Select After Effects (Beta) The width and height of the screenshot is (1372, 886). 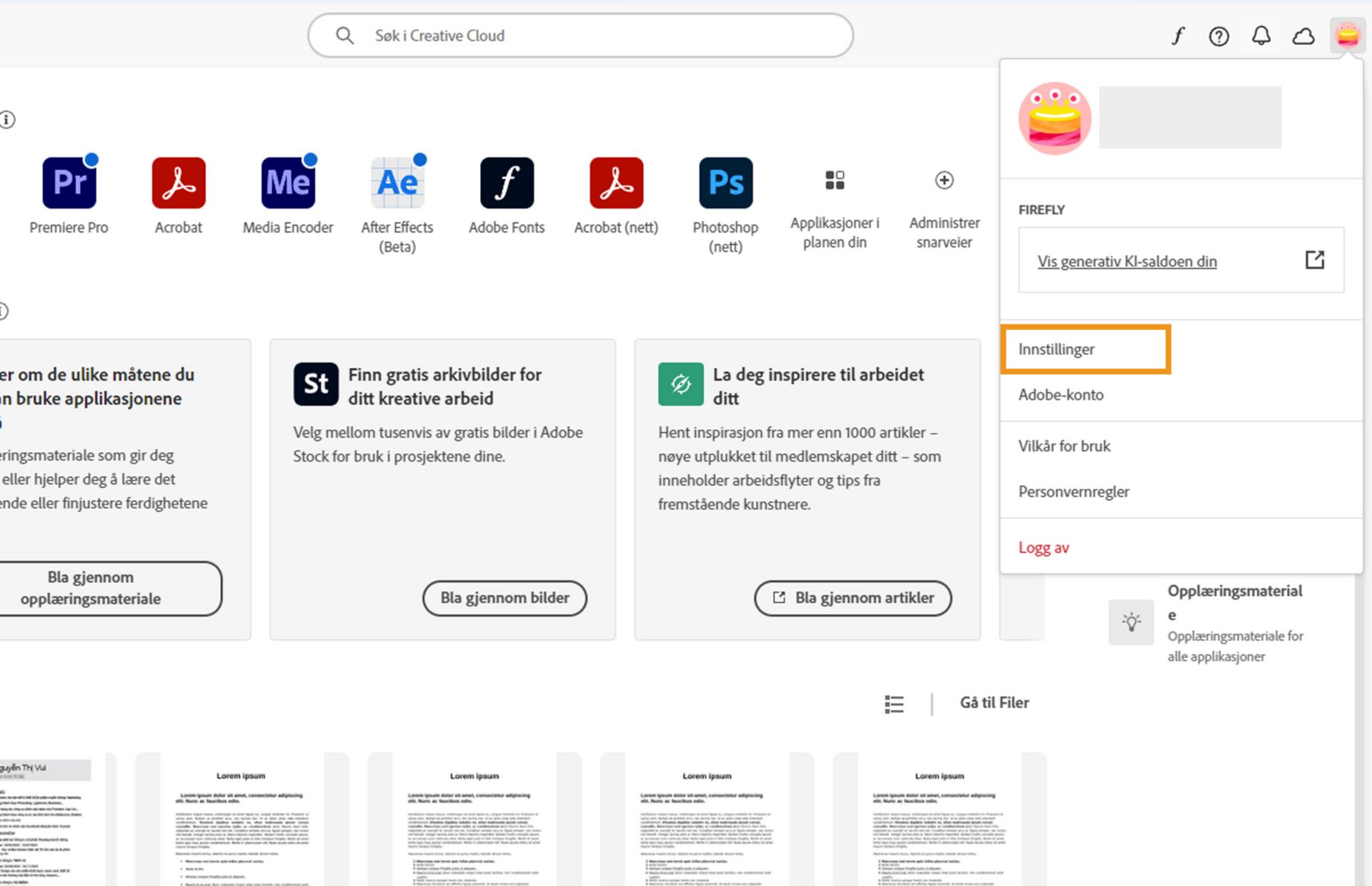click(x=397, y=183)
